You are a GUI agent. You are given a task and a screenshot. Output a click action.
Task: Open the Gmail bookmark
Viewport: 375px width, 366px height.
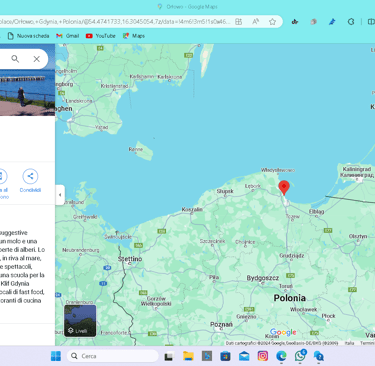pos(68,36)
